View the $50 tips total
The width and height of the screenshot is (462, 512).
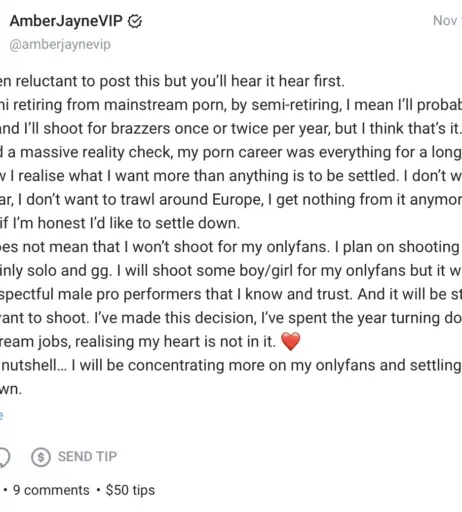click(130, 490)
